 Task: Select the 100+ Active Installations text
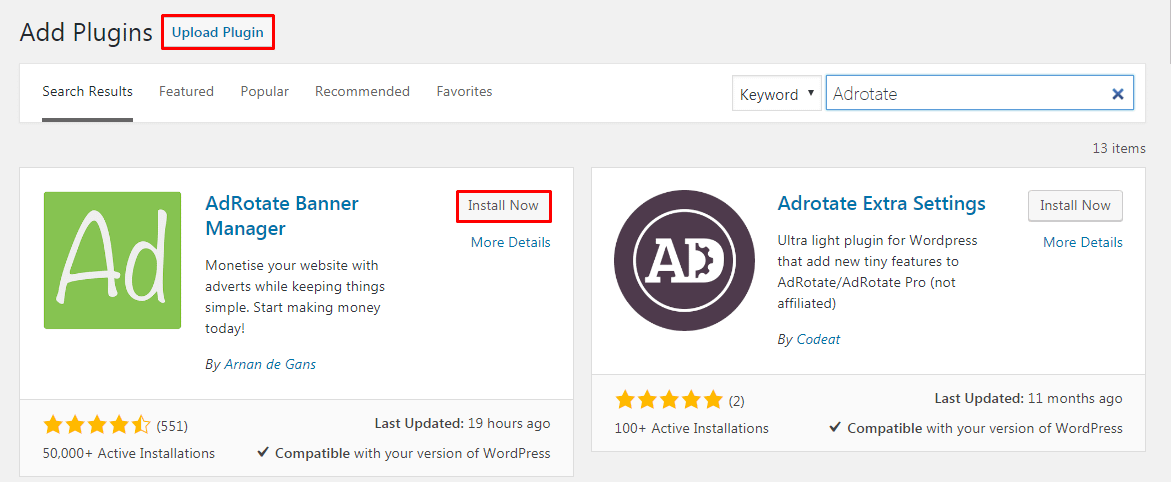pyautogui.click(x=692, y=428)
